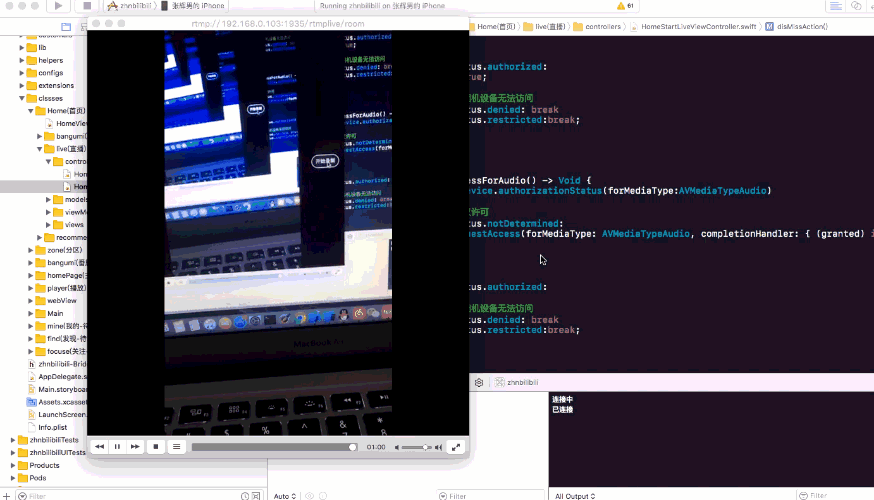Viewport: 874px width, 500px height.
Task: Select zhnbilibili process in debug bar
Action: coord(517,382)
